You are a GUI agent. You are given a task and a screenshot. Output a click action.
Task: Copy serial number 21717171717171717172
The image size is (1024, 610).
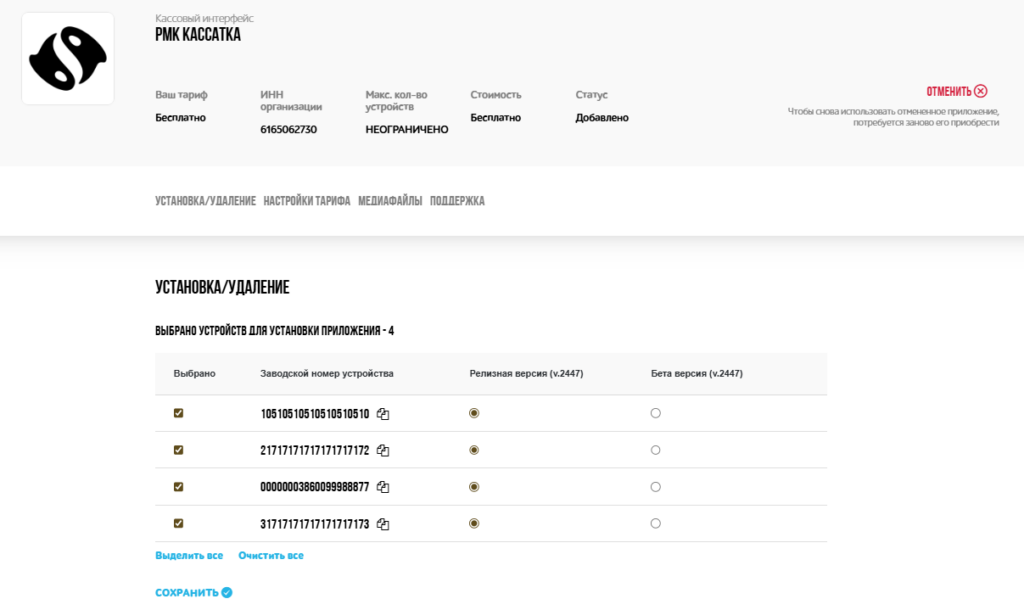(383, 451)
